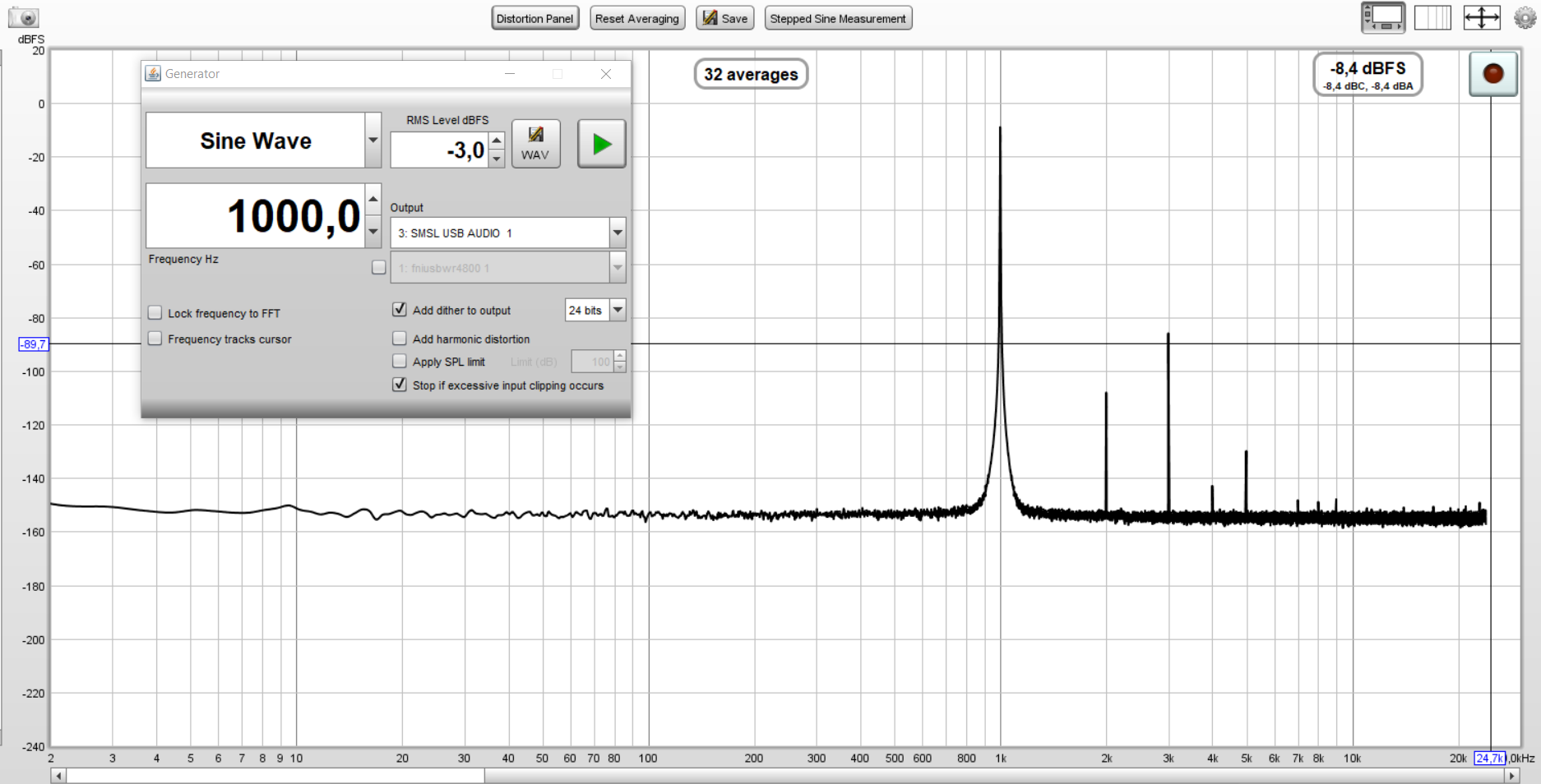Viewport: 1541px width, 784px height.
Task: Click the WAV export button
Action: [535, 144]
